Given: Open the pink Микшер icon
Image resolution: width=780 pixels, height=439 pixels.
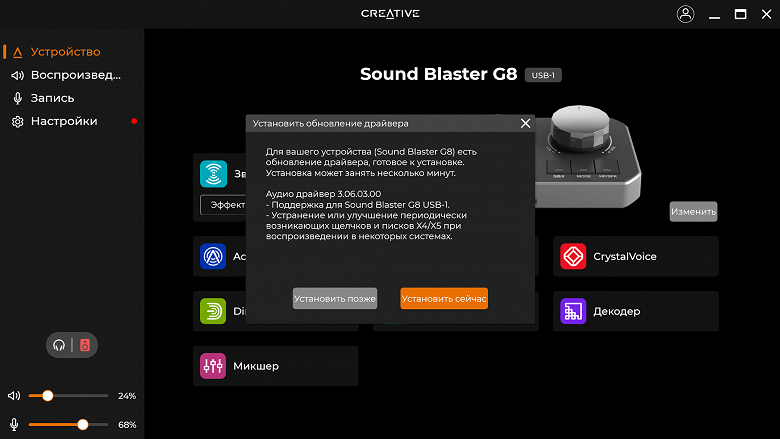Looking at the screenshot, I should [x=213, y=366].
